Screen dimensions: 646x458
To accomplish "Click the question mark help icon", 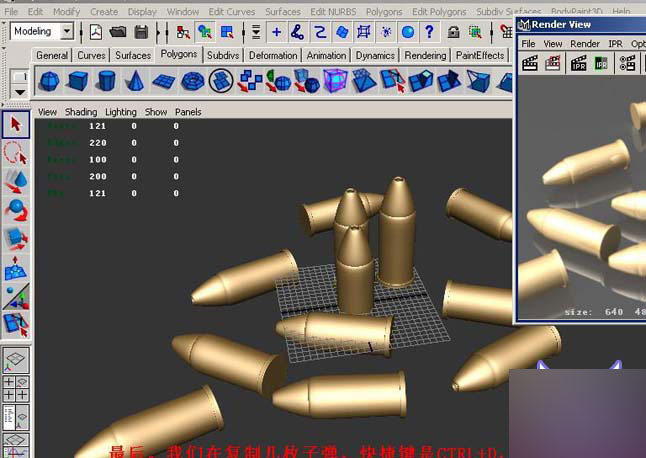I will coord(429,32).
